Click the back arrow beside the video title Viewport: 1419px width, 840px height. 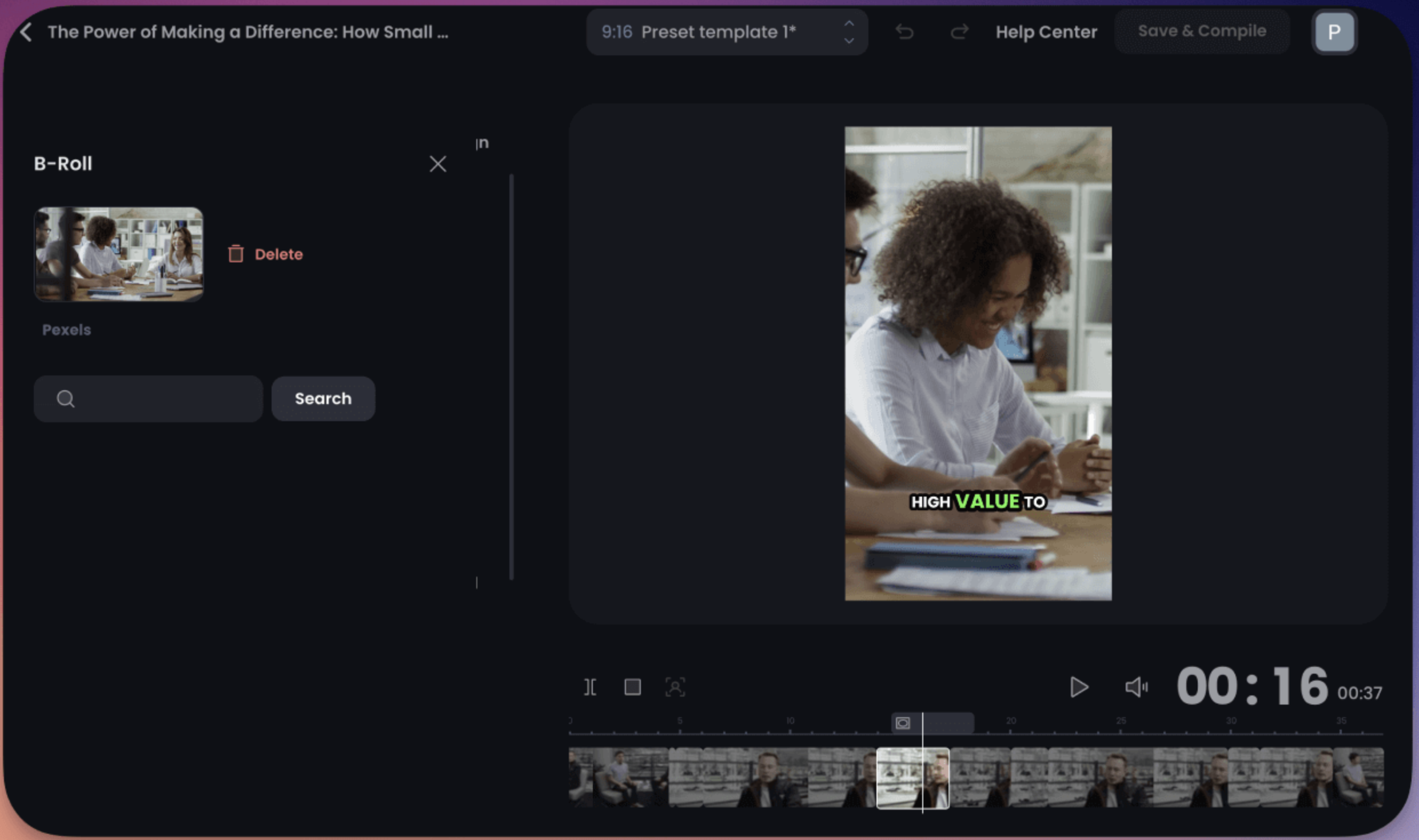[26, 32]
